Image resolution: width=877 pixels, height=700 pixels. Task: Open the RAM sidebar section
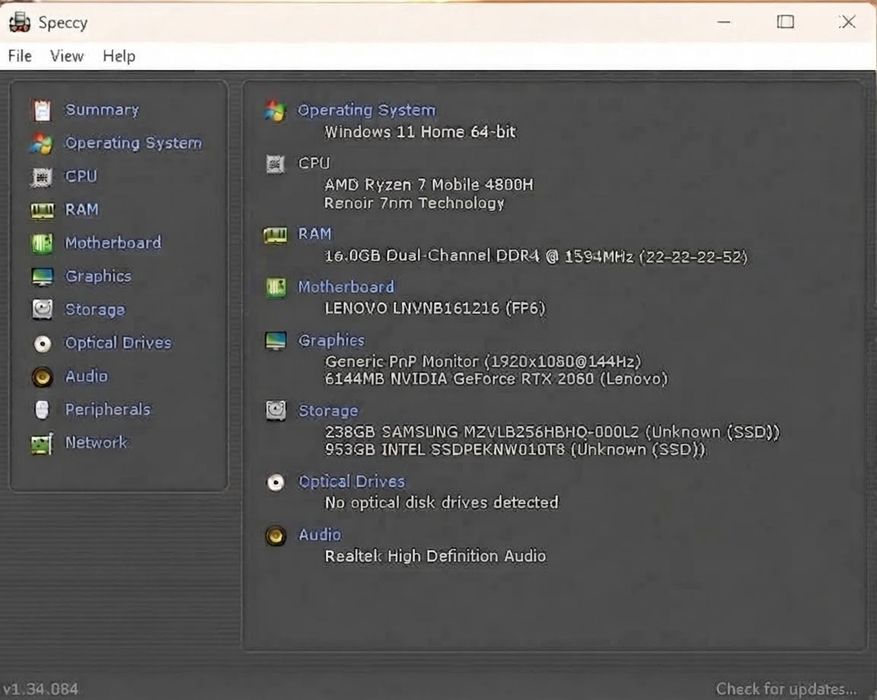click(x=82, y=210)
